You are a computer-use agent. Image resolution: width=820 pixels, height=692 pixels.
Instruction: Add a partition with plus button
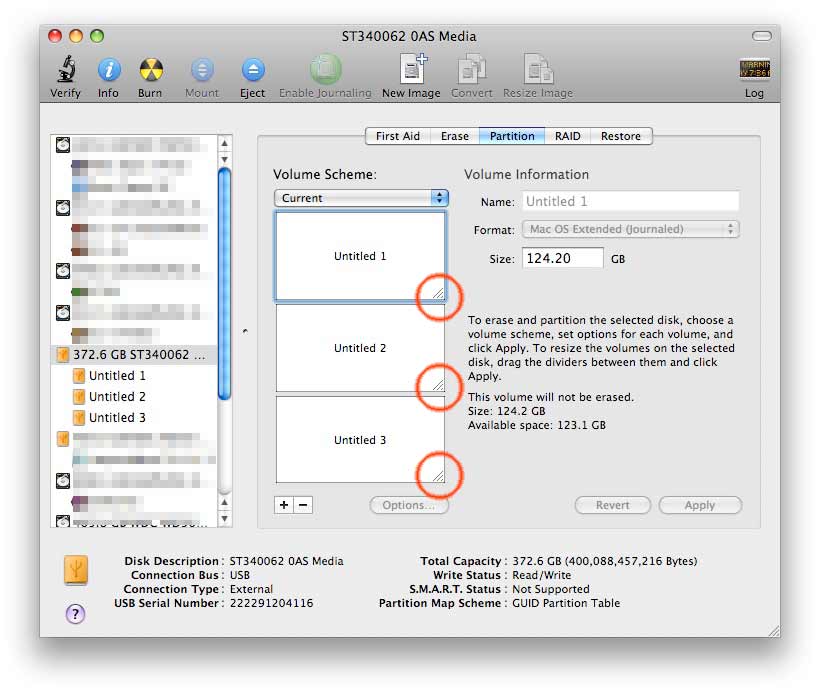tap(283, 505)
